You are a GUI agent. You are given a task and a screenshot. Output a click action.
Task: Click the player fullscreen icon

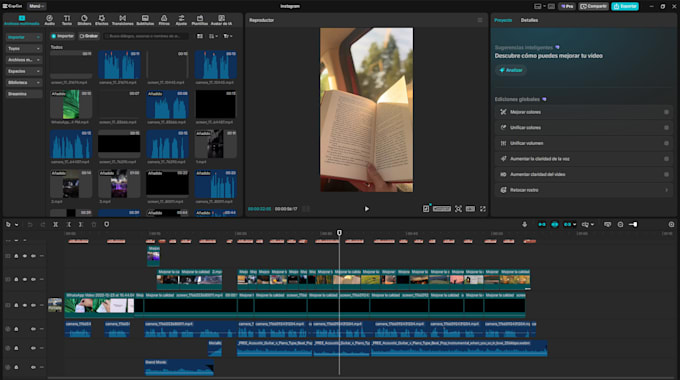tap(483, 209)
